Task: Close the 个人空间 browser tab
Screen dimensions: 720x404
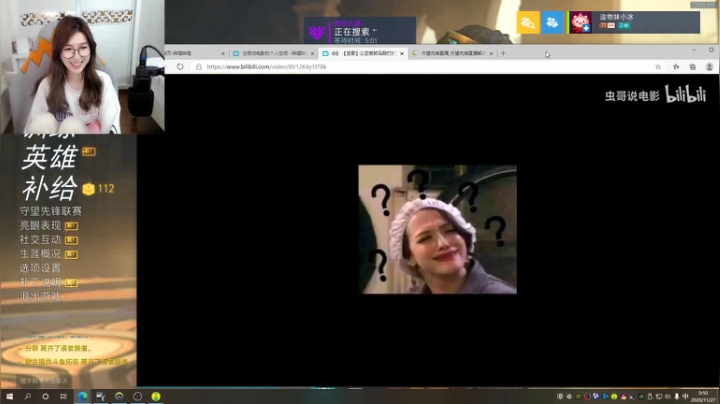Action: (x=312, y=53)
